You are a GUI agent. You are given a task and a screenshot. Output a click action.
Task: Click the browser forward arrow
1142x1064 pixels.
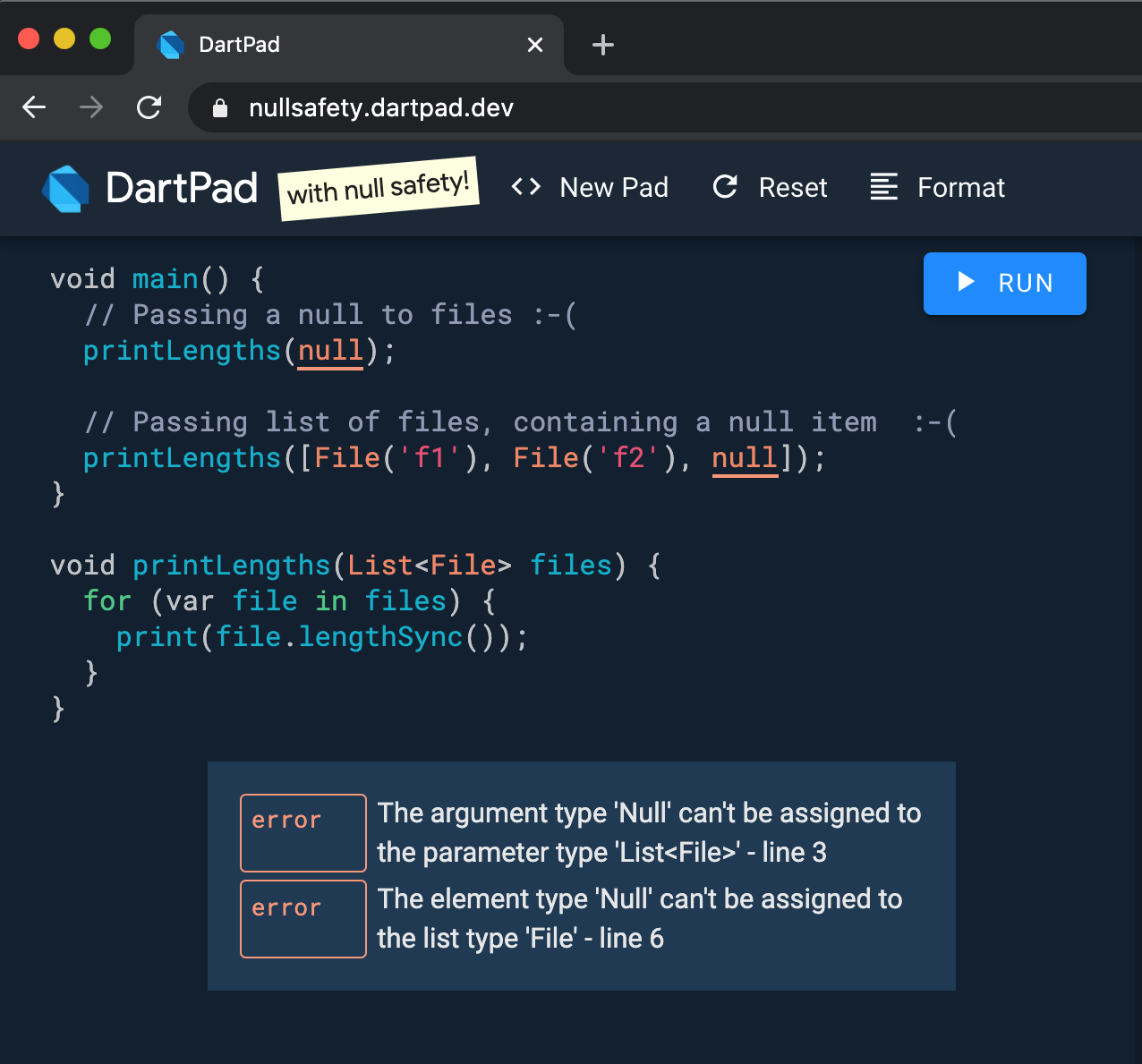pyautogui.click(x=90, y=107)
